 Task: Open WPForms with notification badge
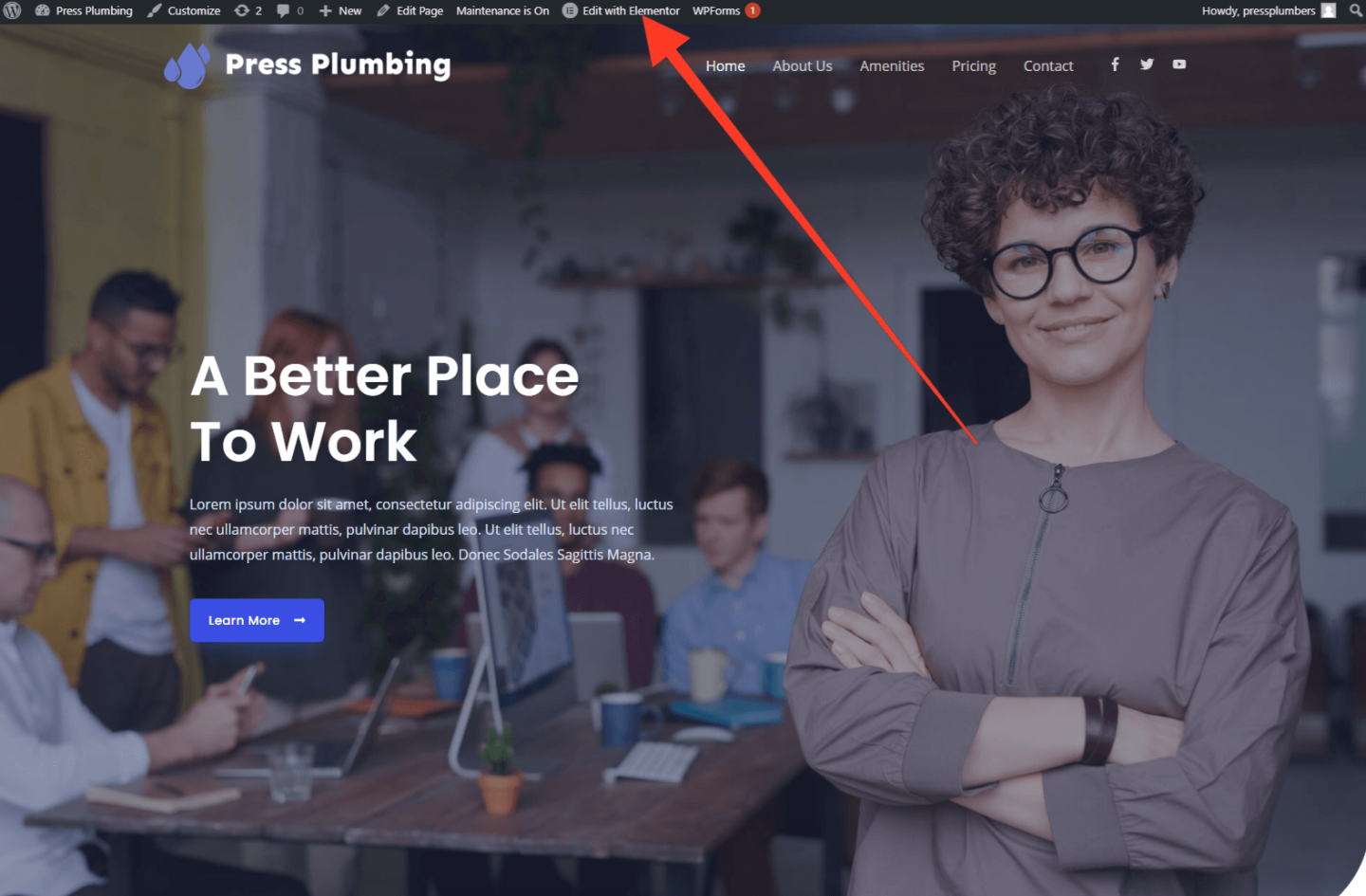point(726,10)
